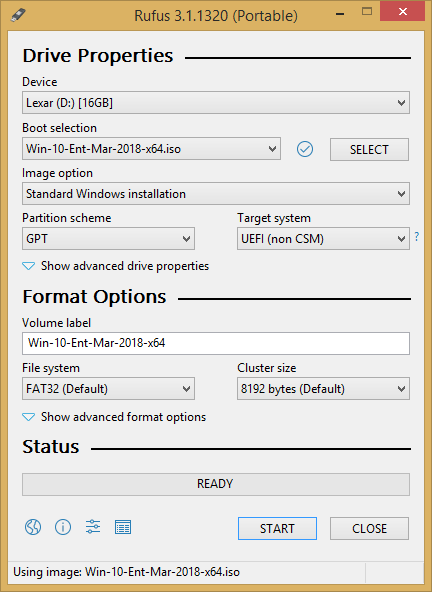Viewport: 432px width, 592px height.
Task: Close the window with the red X
Action: (403, 11)
